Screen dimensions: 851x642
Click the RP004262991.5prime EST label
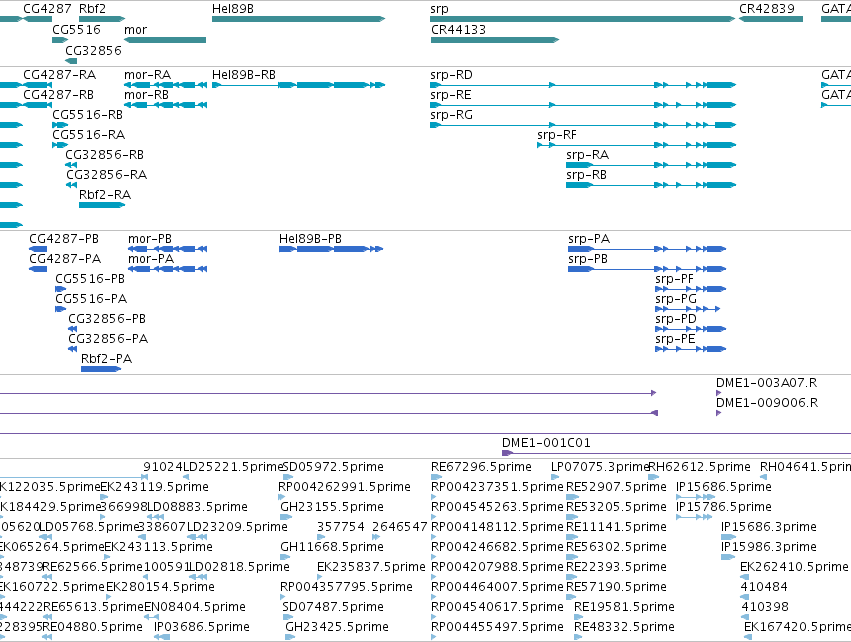[x=344, y=487]
